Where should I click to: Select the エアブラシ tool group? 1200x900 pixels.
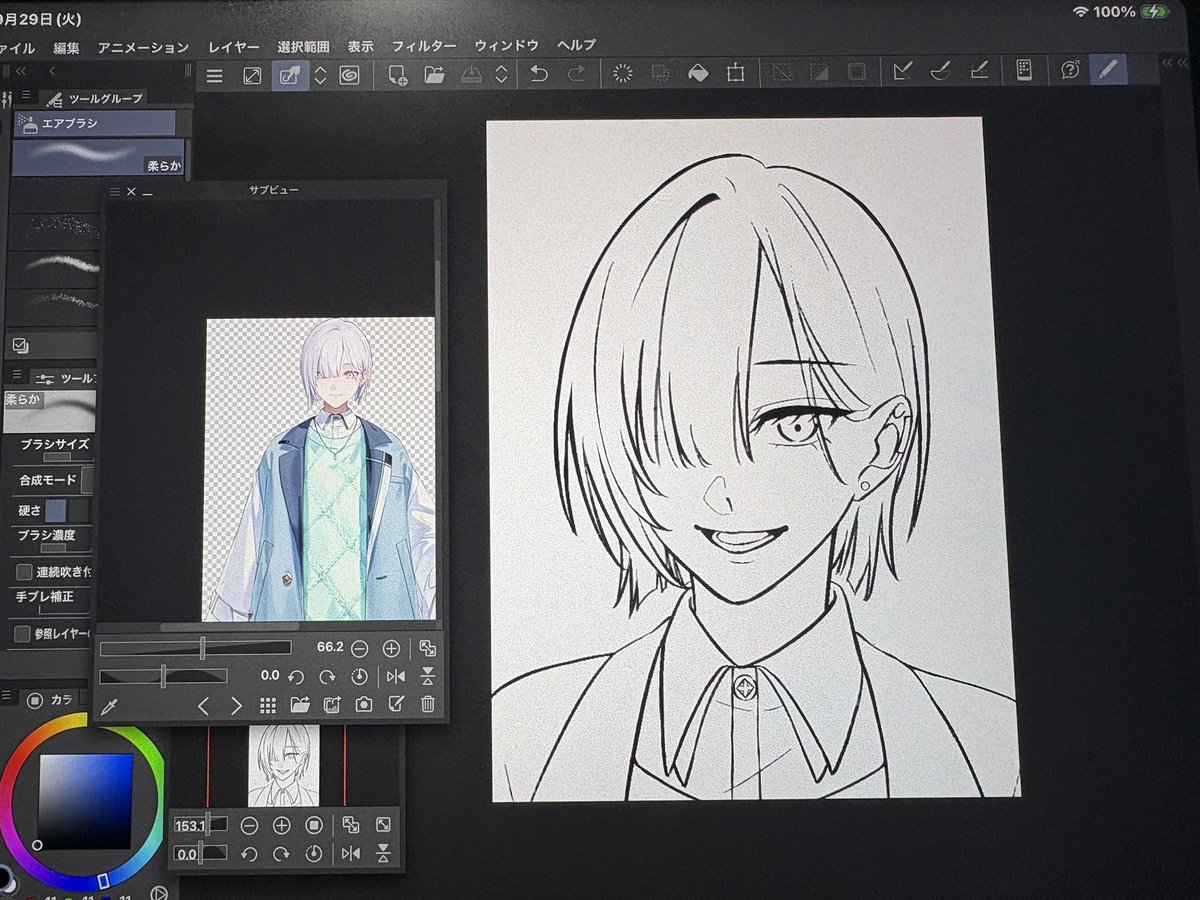pos(94,123)
